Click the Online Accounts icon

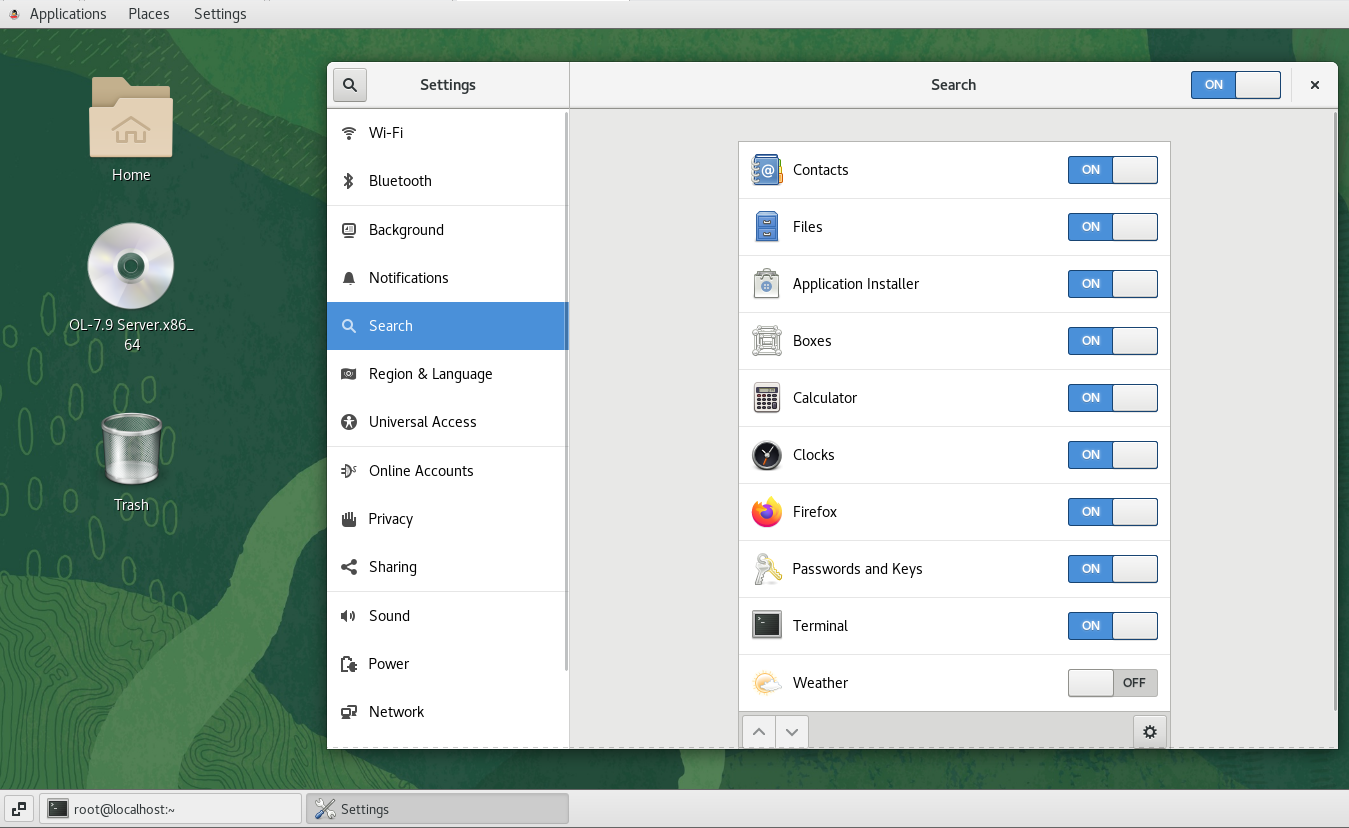pos(349,471)
